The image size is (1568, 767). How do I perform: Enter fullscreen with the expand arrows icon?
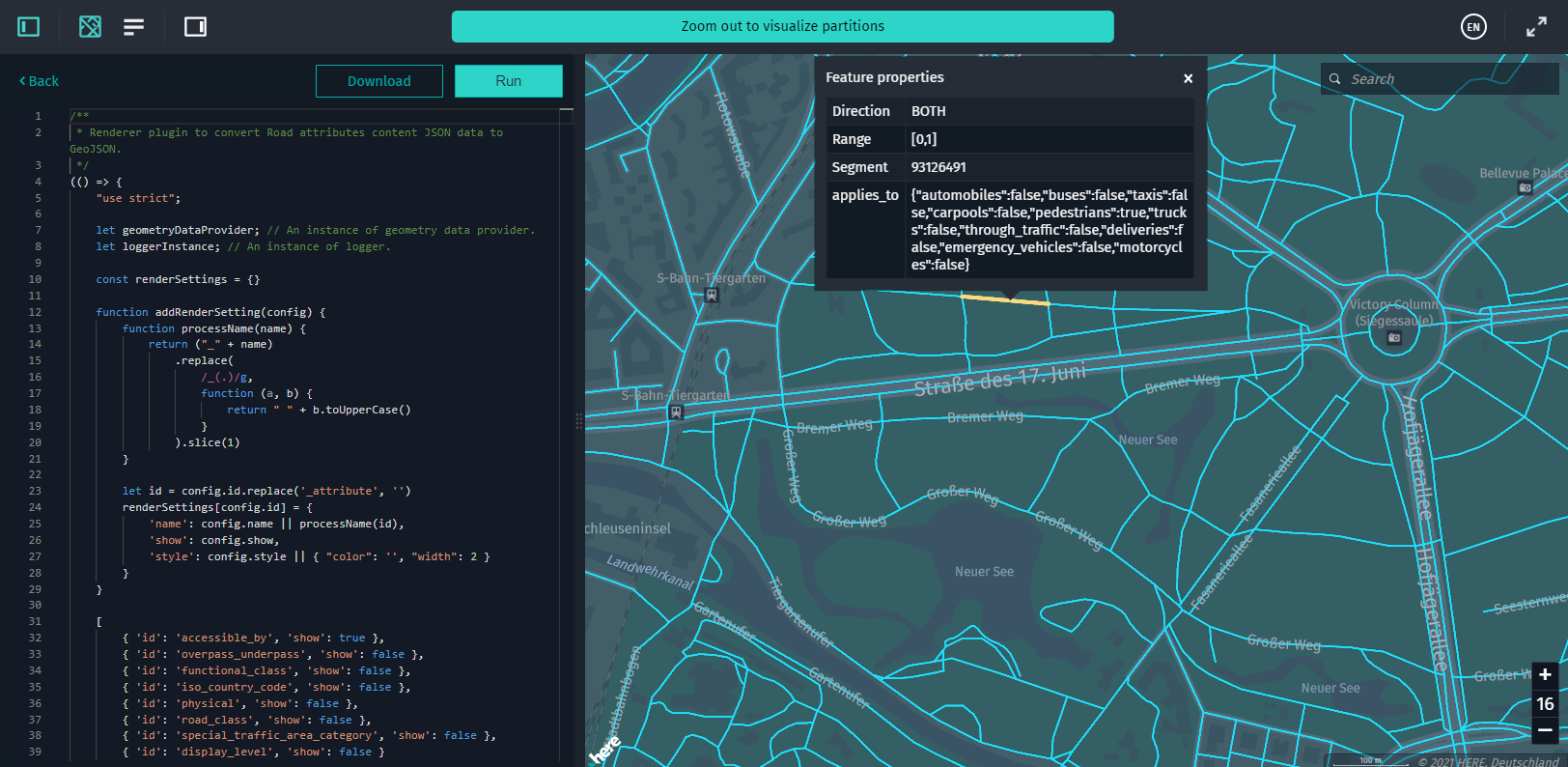[x=1536, y=27]
